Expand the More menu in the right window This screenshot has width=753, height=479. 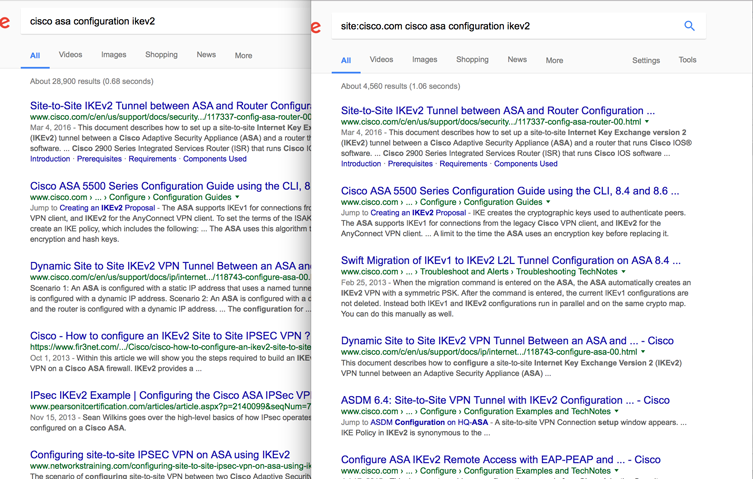(x=554, y=60)
